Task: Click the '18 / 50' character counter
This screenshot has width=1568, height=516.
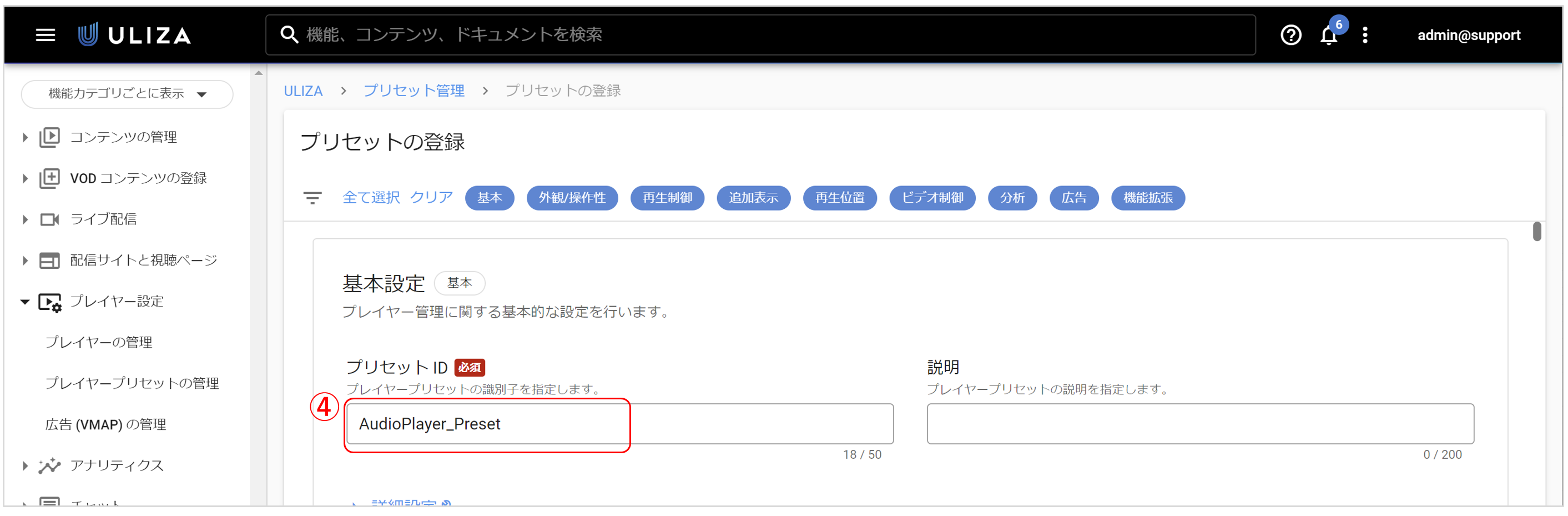Action: point(862,455)
